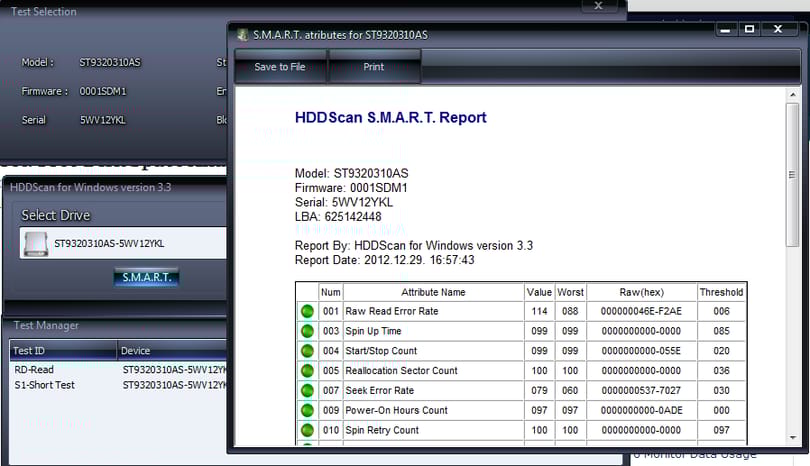The image size is (810, 466).
Task: Click green status icon for Seek Error Rate
Action: (307, 391)
